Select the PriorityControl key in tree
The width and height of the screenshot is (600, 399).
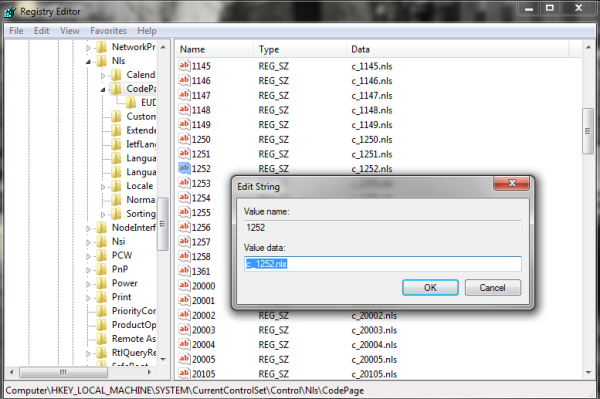tap(134, 311)
